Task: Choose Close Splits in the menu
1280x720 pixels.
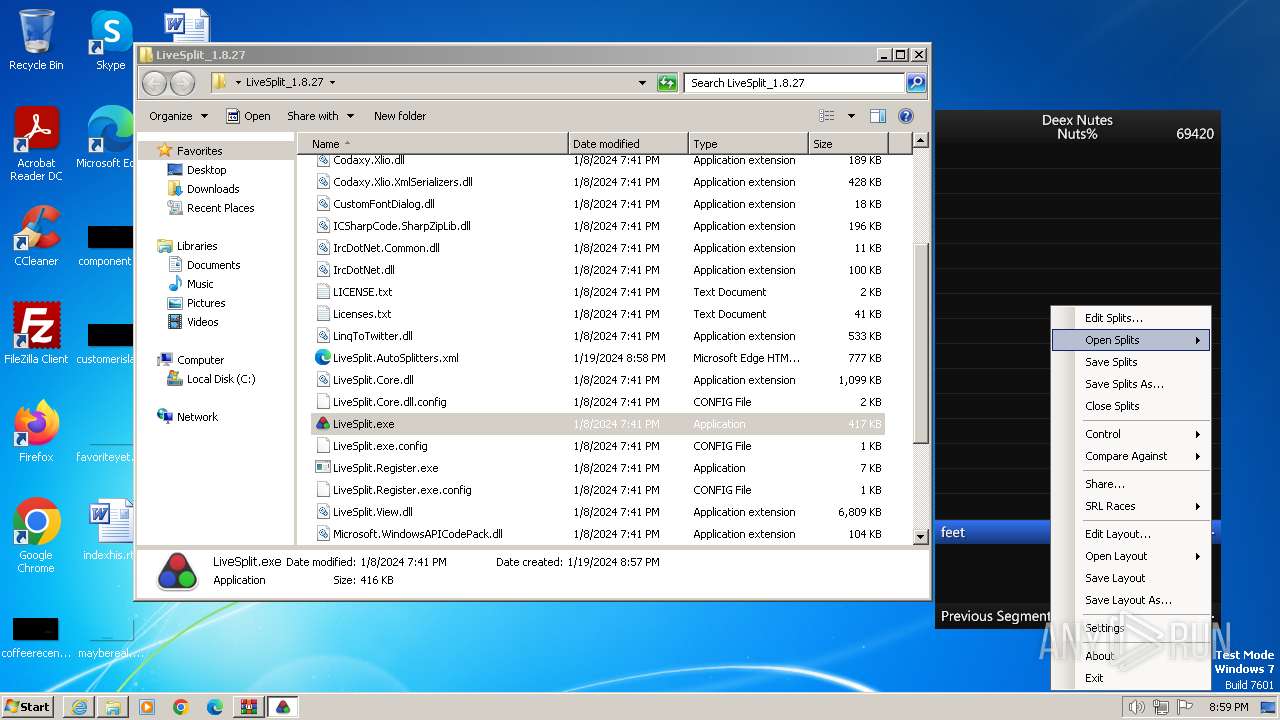Action: coord(1131,406)
